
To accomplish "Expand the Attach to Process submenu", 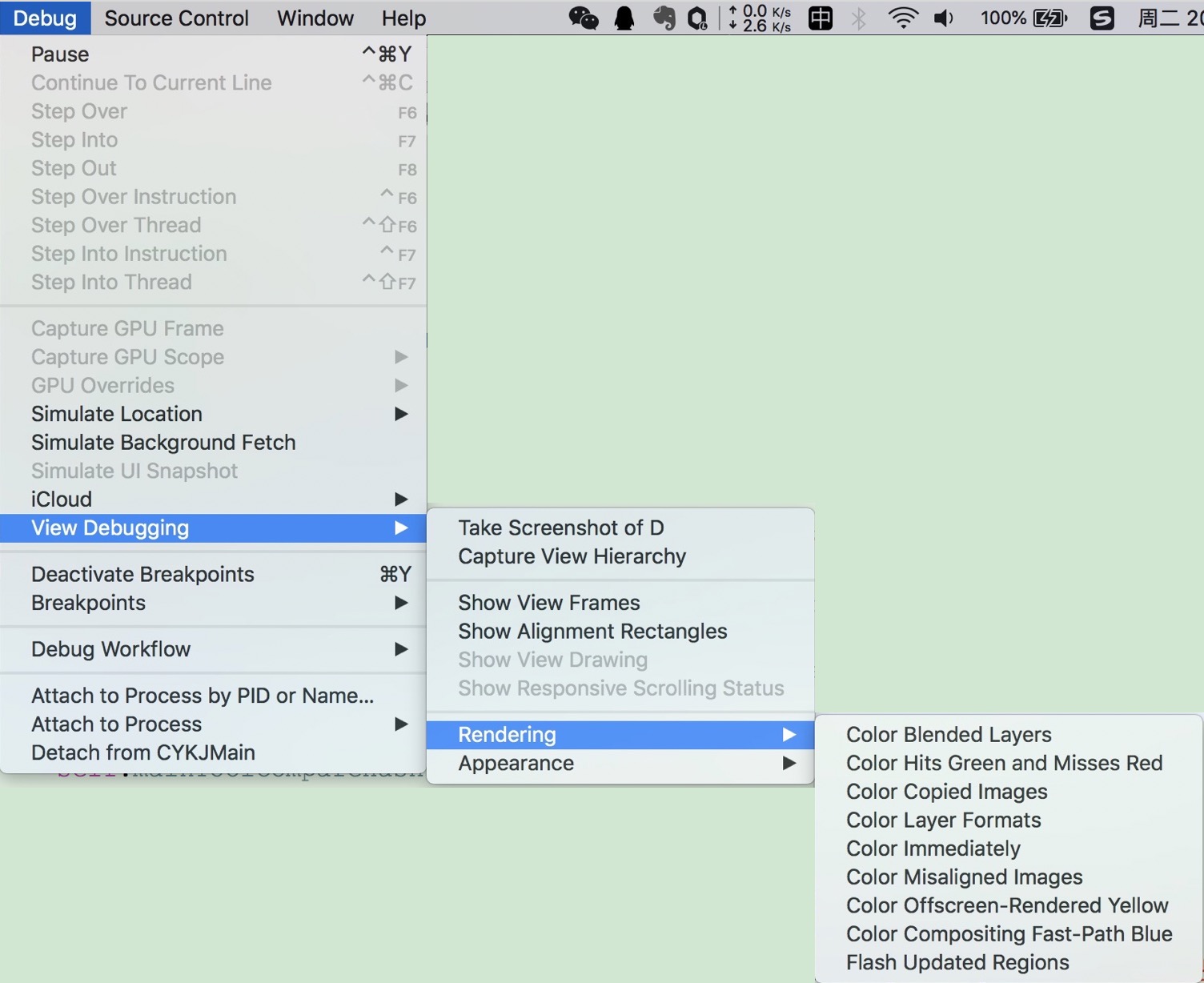I will coord(214,724).
